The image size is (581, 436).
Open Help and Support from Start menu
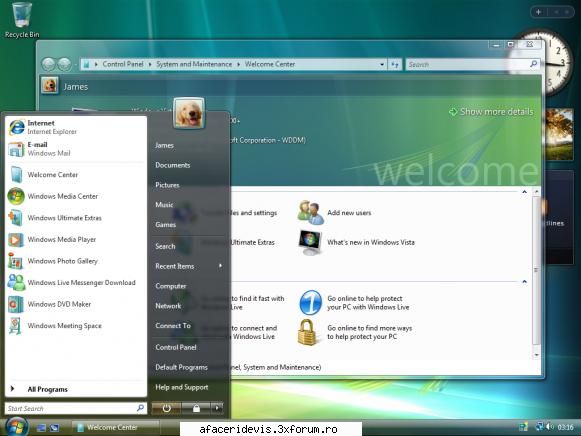tap(182, 387)
